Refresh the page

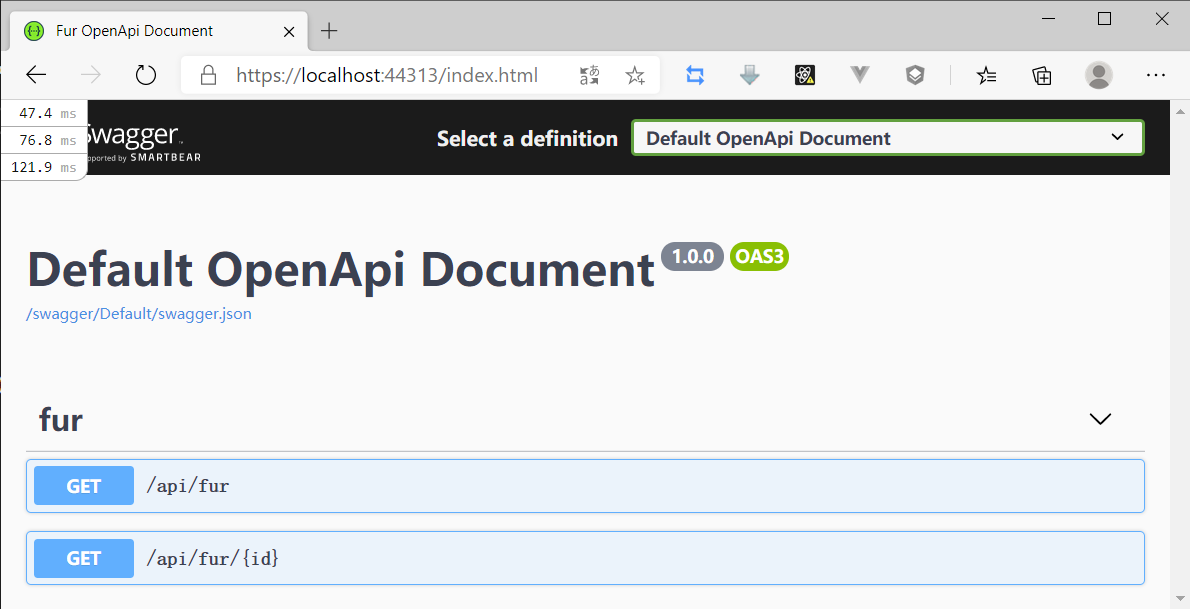point(146,75)
